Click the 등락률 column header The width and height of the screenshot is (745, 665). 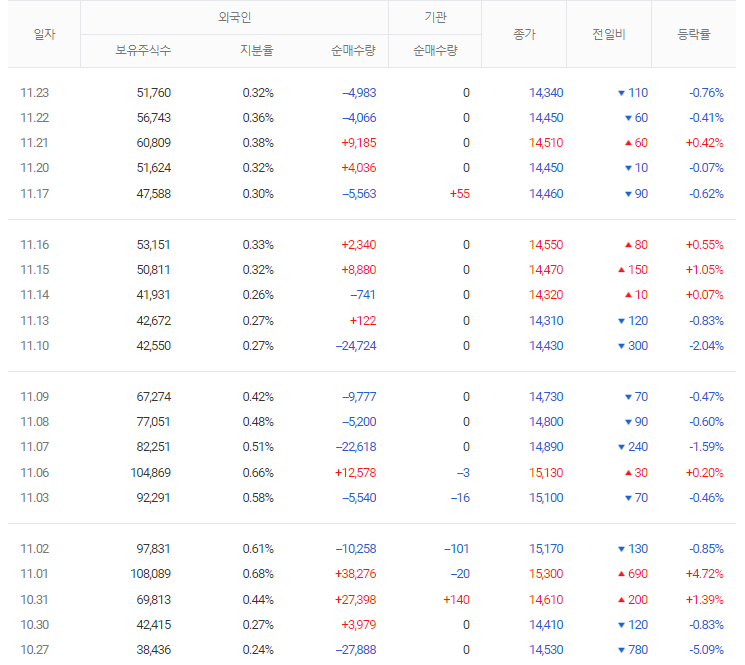pyautogui.click(x=694, y=34)
